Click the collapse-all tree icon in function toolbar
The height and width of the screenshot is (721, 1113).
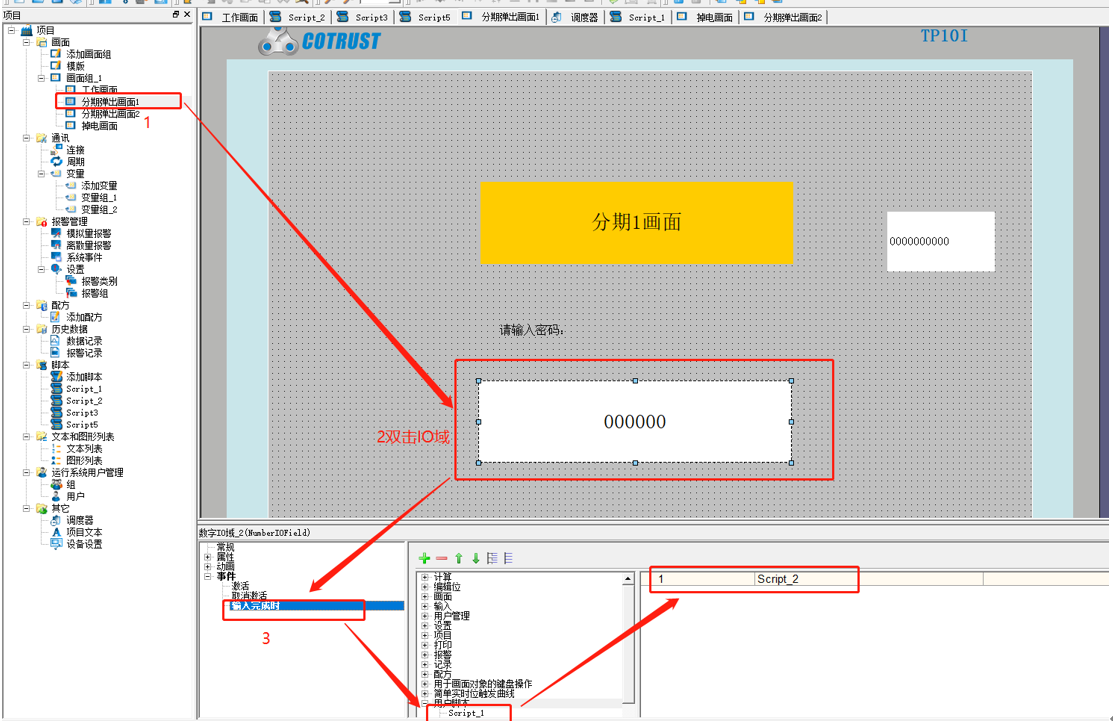coord(508,558)
